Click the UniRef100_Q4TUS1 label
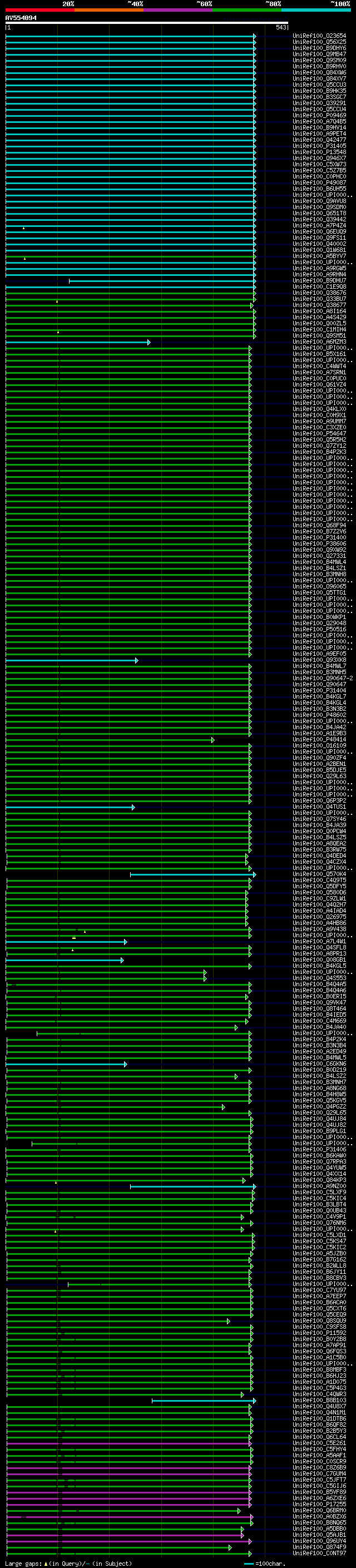Viewport: 356px width, 1568px height. click(319, 807)
